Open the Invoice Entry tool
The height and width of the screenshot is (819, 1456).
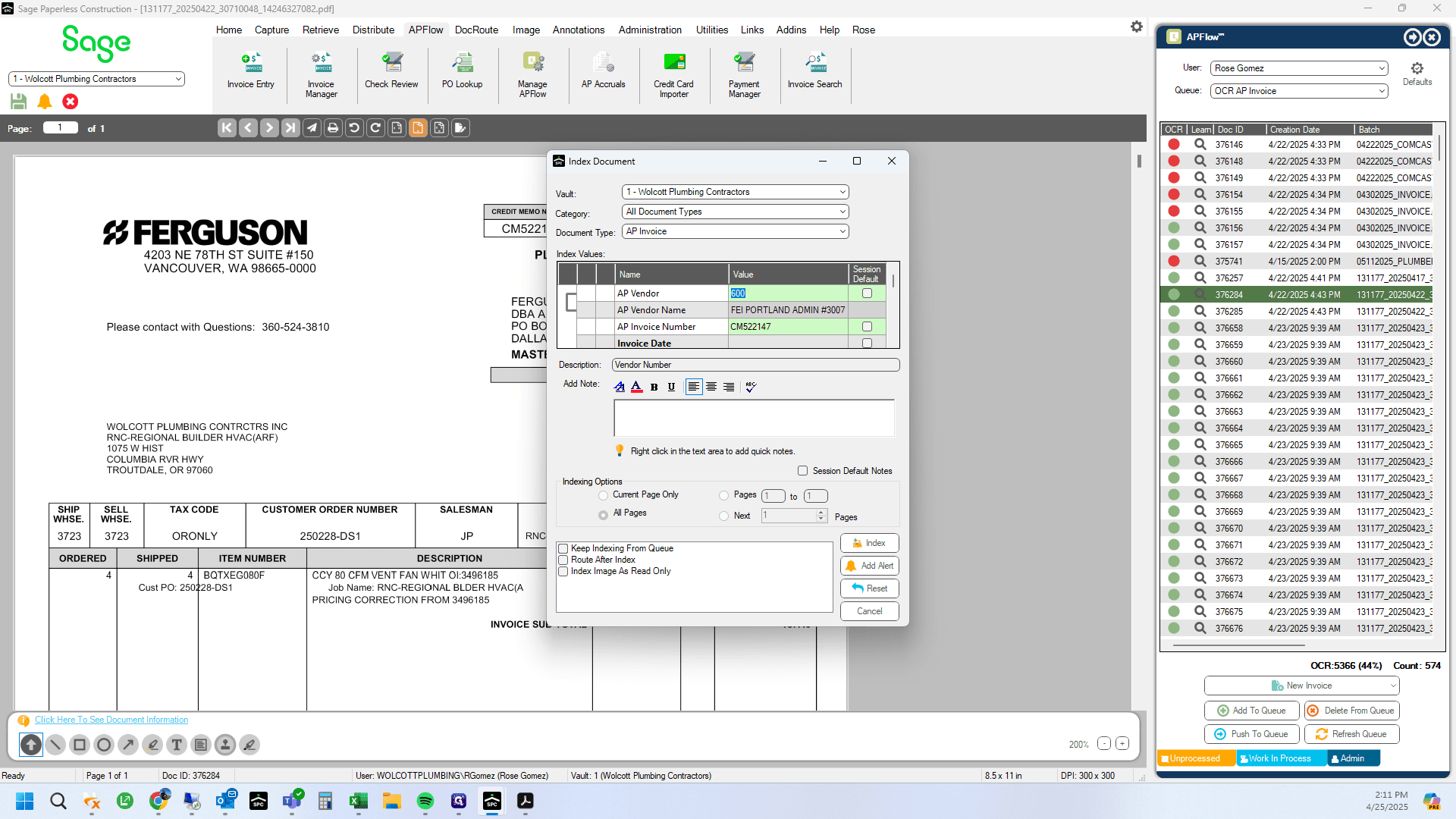[x=251, y=71]
